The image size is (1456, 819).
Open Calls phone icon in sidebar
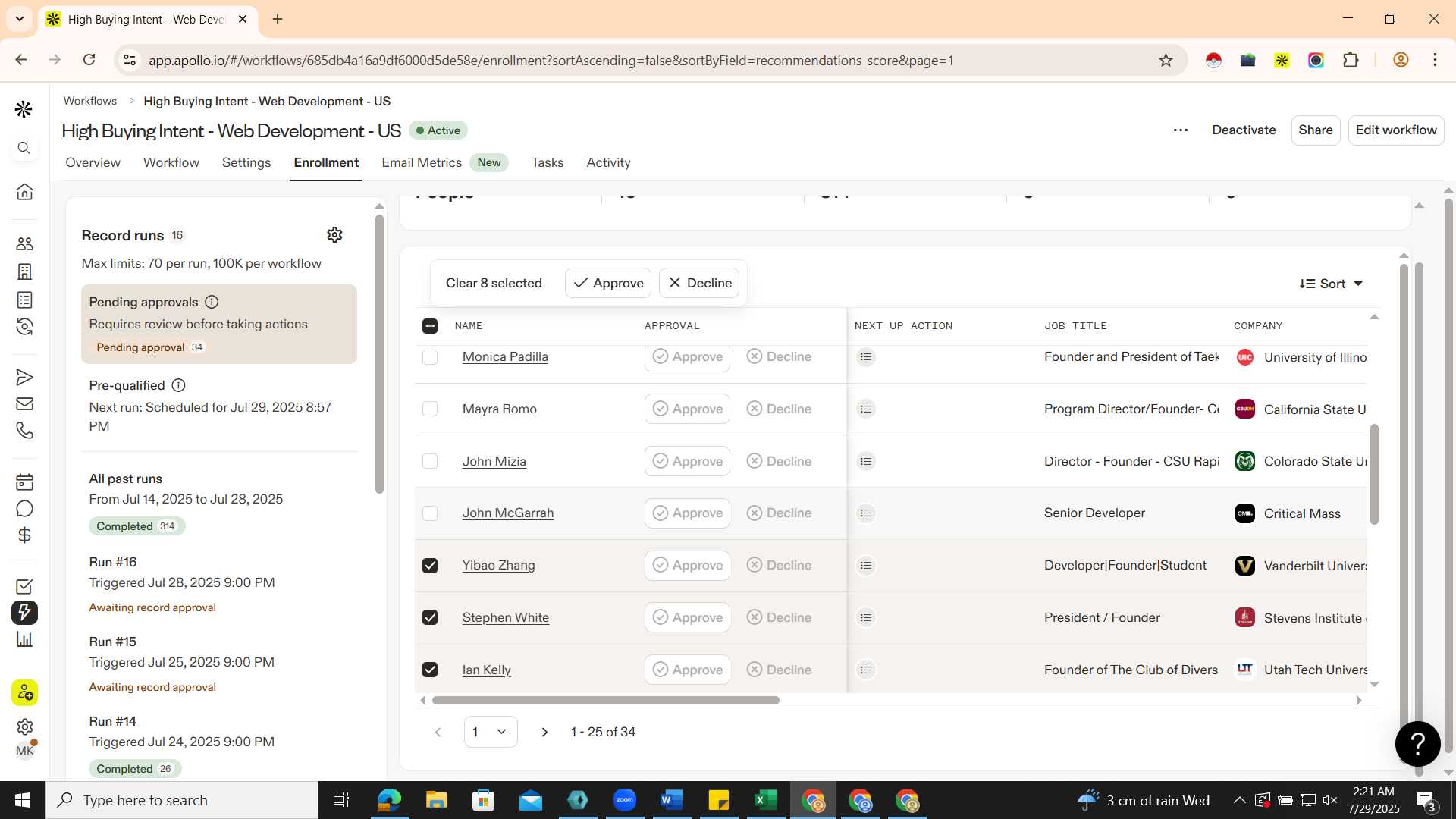click(24, 431)
